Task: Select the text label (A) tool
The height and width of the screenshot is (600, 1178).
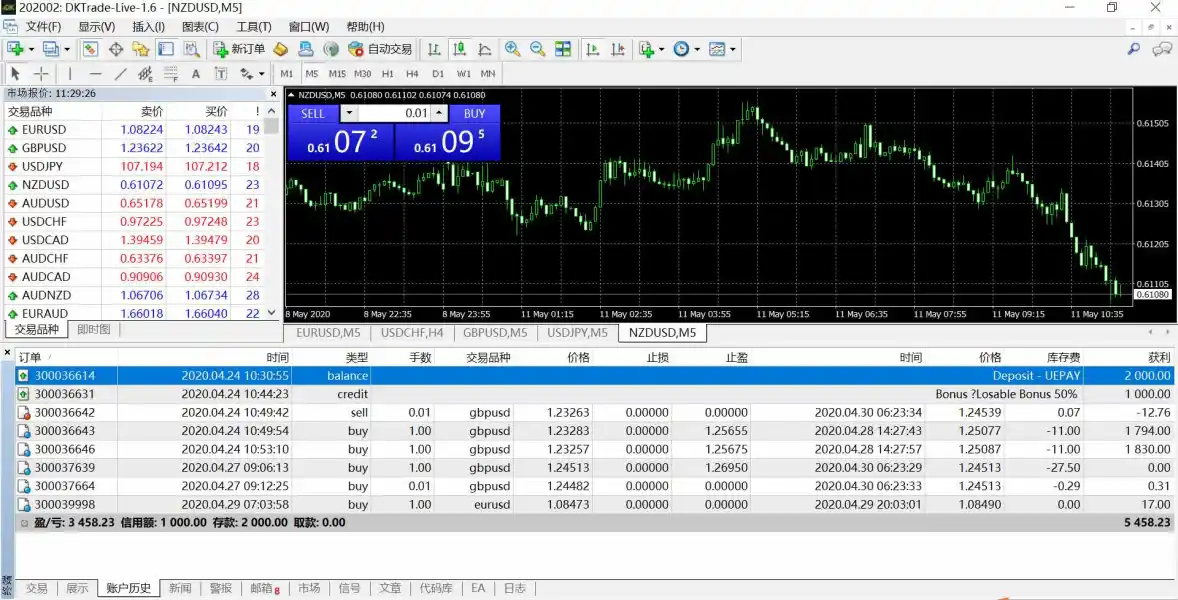Action: (x=196, y=74)
